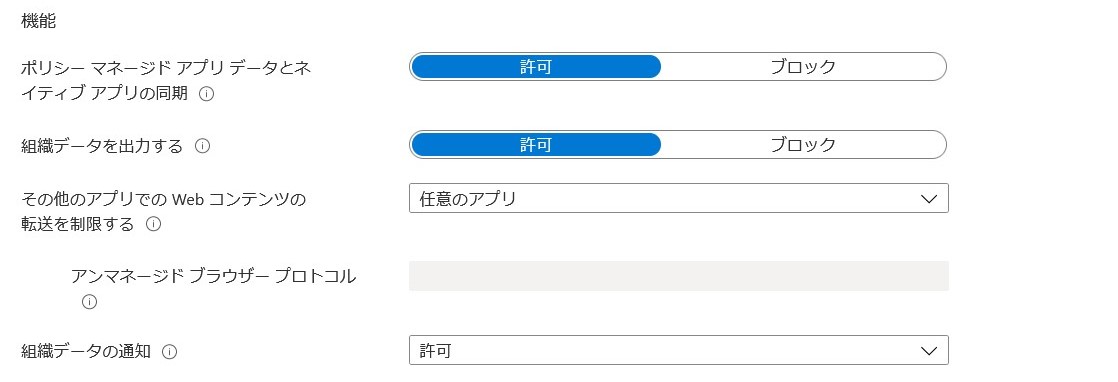Select ブロック for 組織データを出力する

[803, 145]
